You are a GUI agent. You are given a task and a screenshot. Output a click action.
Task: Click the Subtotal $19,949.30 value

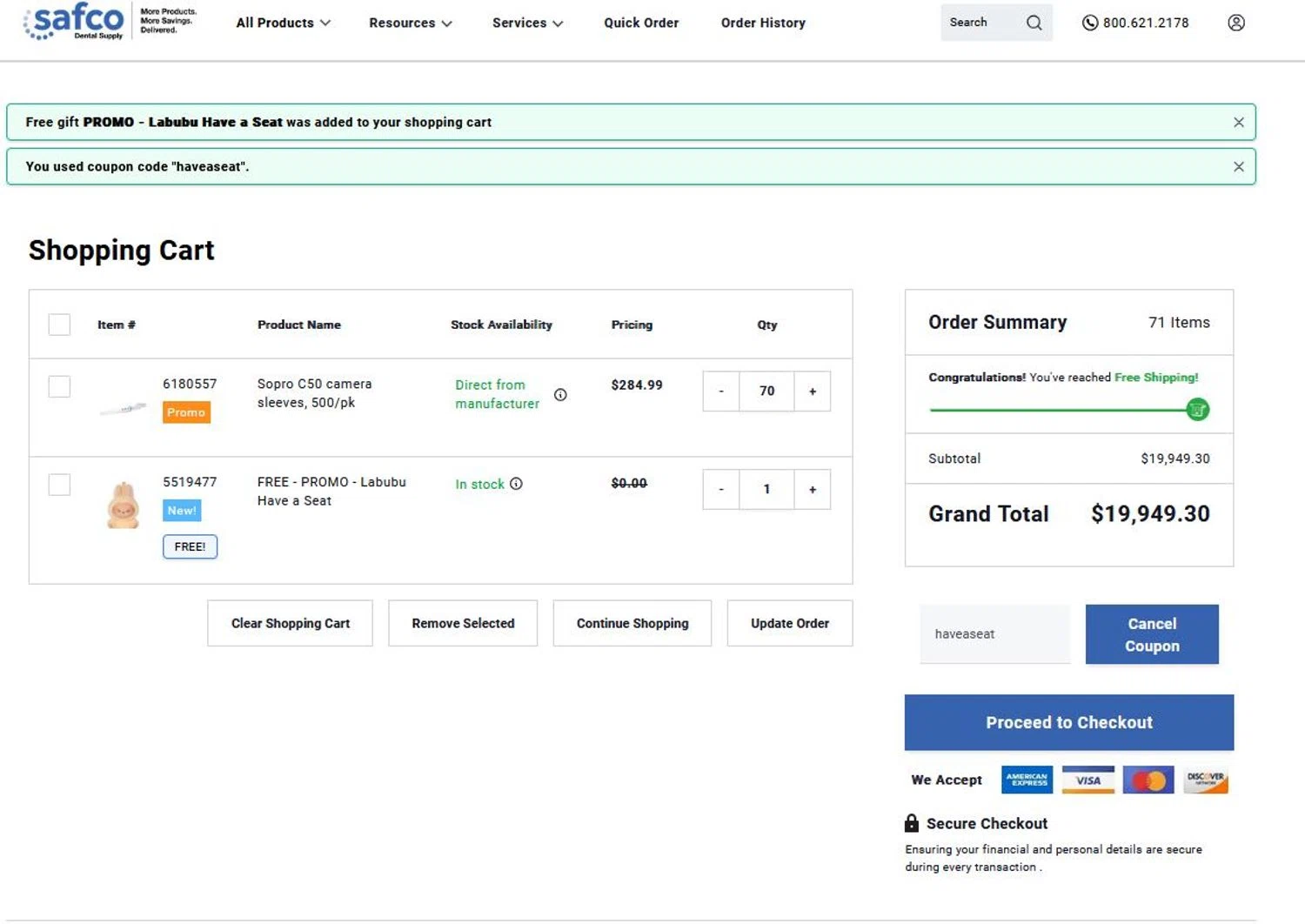point(1175,459)
